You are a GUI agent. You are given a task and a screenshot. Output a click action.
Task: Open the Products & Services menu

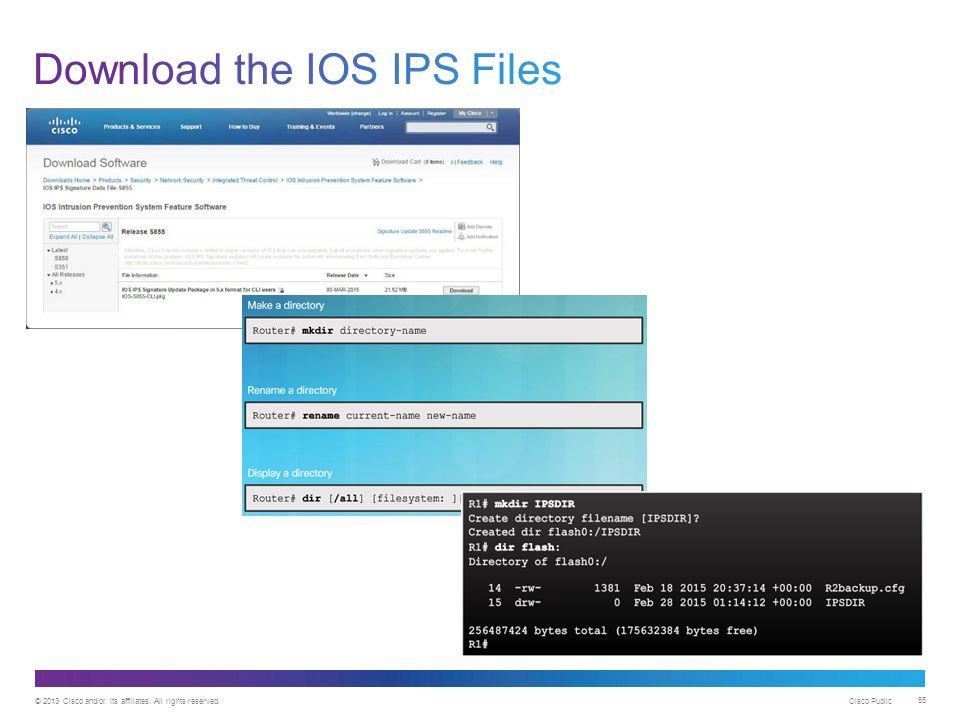[132, 127]
